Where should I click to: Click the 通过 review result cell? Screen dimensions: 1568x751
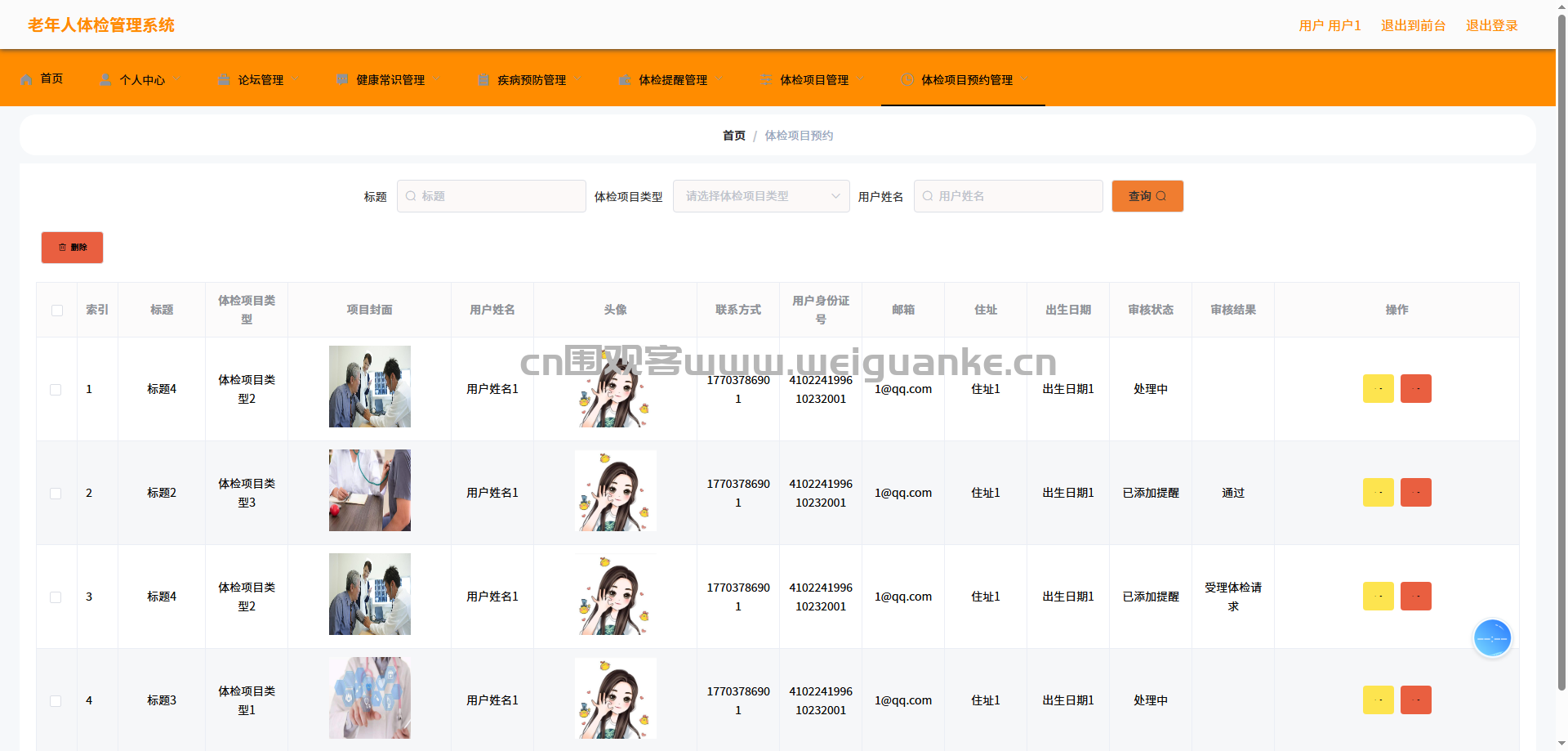coord(1233,493)
